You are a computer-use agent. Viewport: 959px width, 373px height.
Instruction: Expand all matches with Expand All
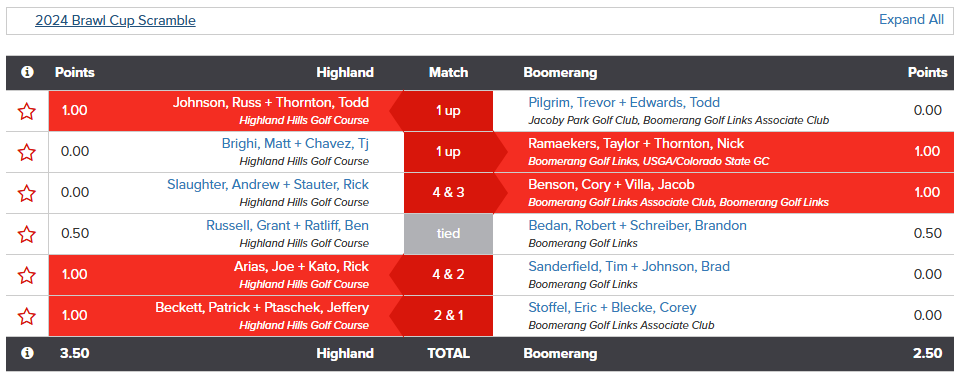click(911, 20)
